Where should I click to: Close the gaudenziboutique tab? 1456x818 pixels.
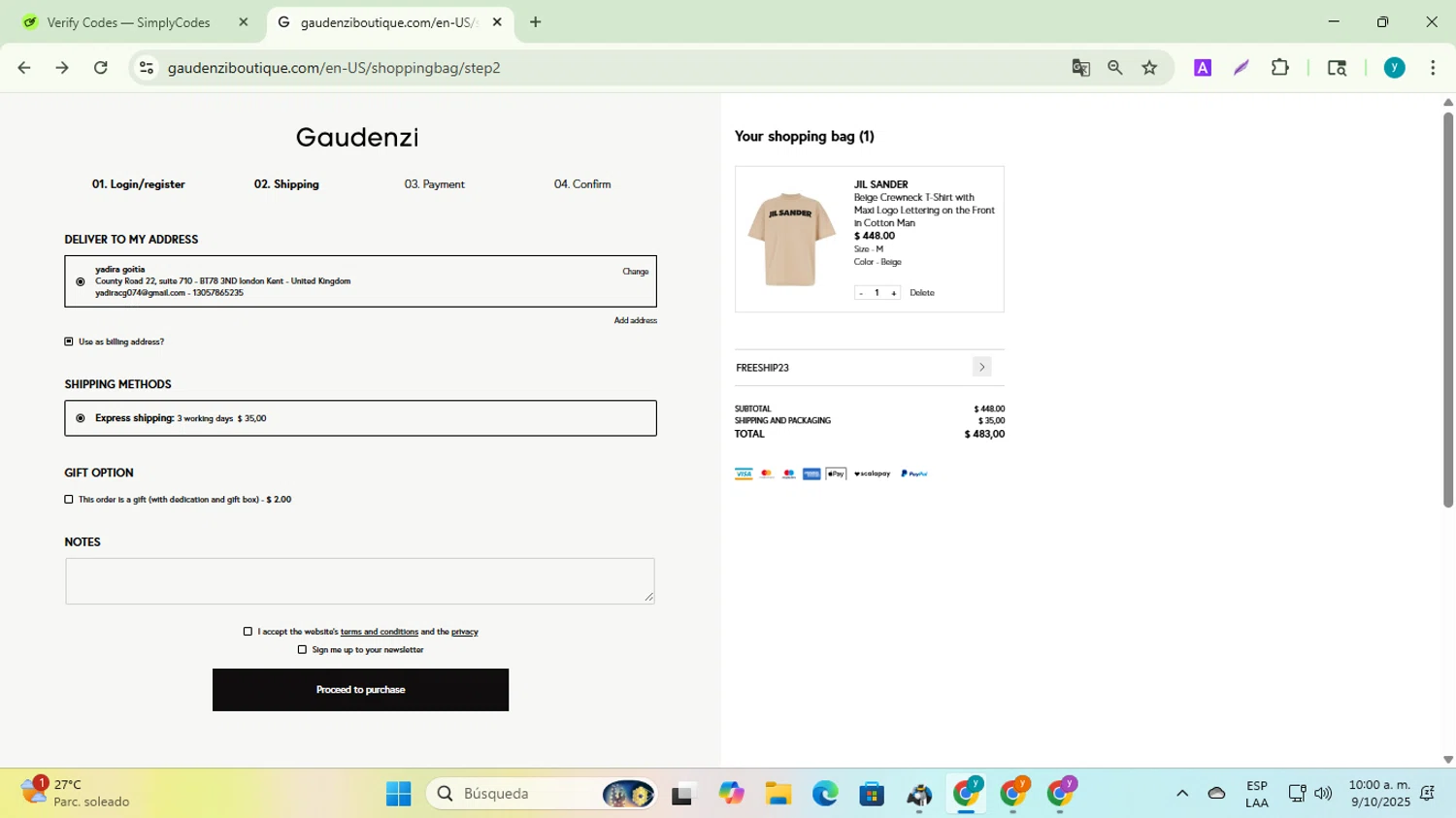point(497,22)
